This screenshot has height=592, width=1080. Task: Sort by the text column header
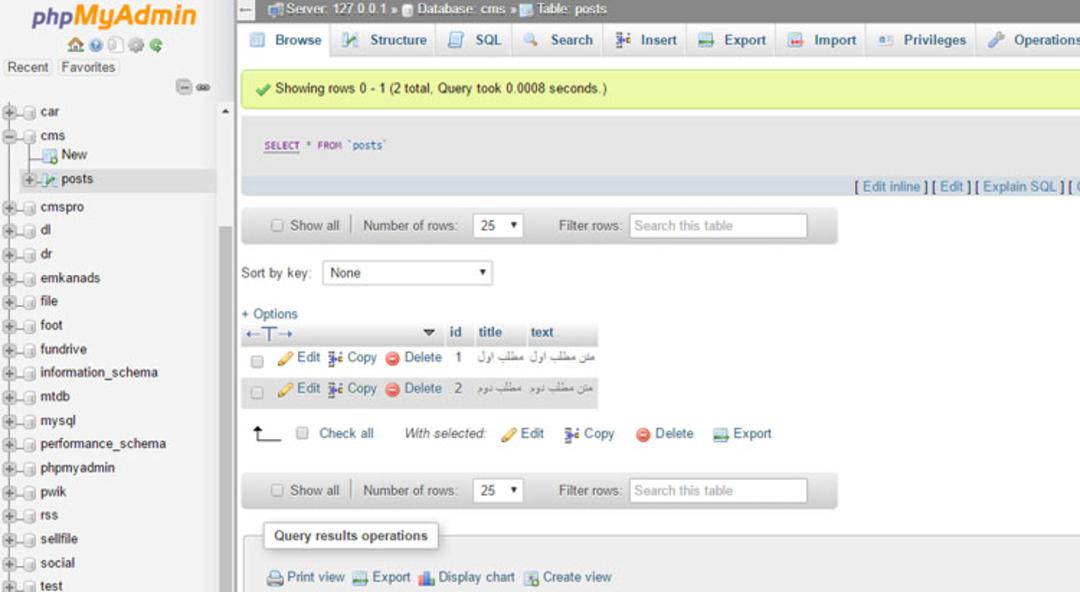pyautogui.click(x=541, y=332)
